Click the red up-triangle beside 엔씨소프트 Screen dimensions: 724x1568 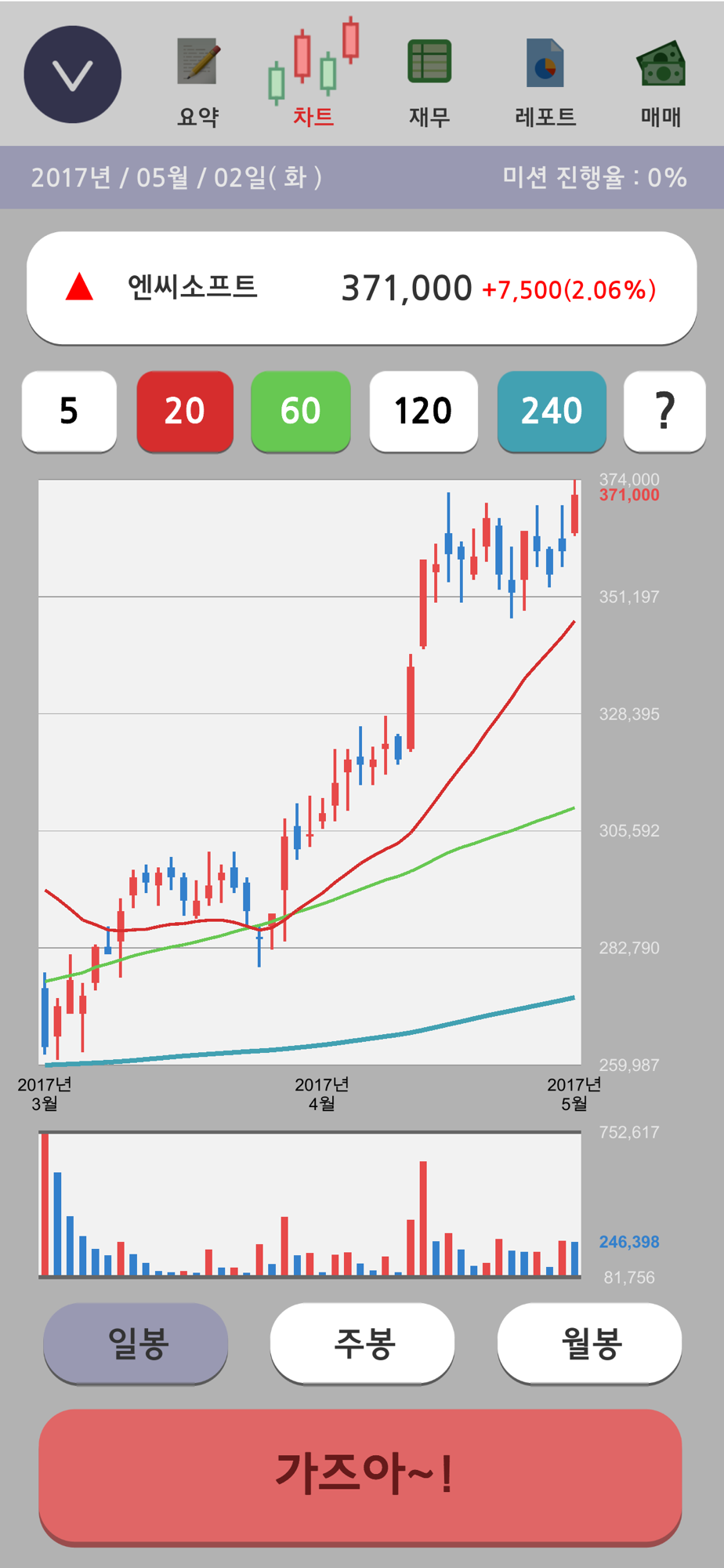(79, 287)
